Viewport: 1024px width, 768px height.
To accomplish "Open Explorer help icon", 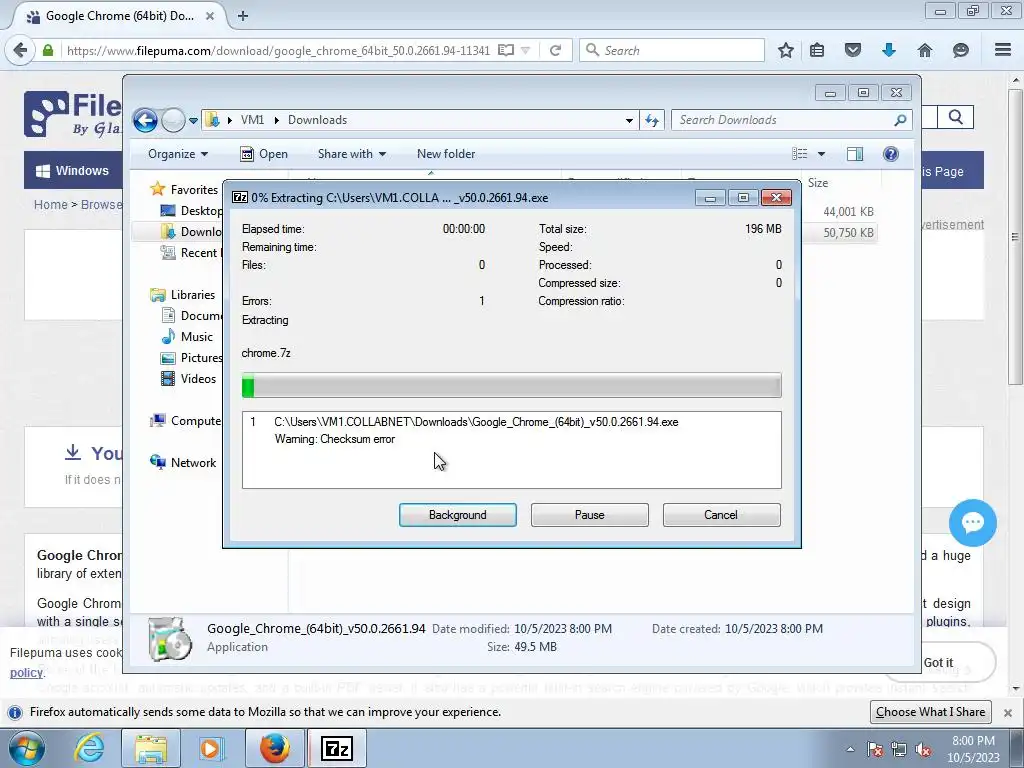I will [x=890, y=153].
